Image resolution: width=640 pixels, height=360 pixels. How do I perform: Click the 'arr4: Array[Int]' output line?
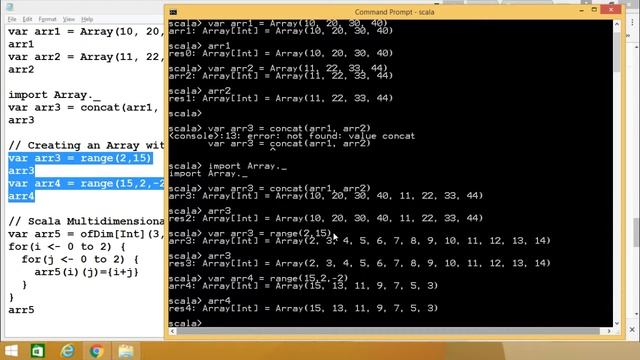[303, 286]
